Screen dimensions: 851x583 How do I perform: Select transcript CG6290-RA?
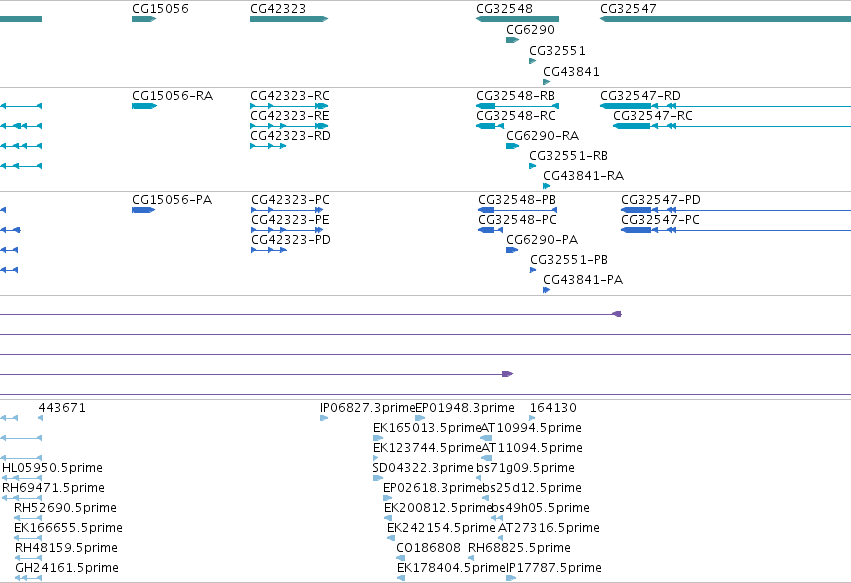pyautogui.click(x=542, y=136)
